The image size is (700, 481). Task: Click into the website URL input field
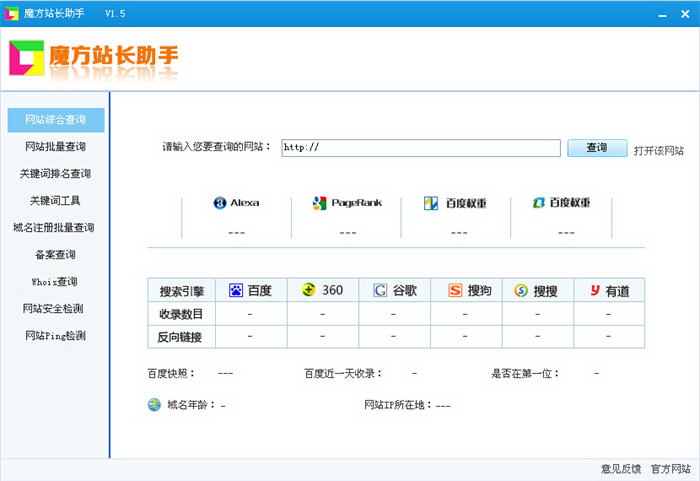420,148
